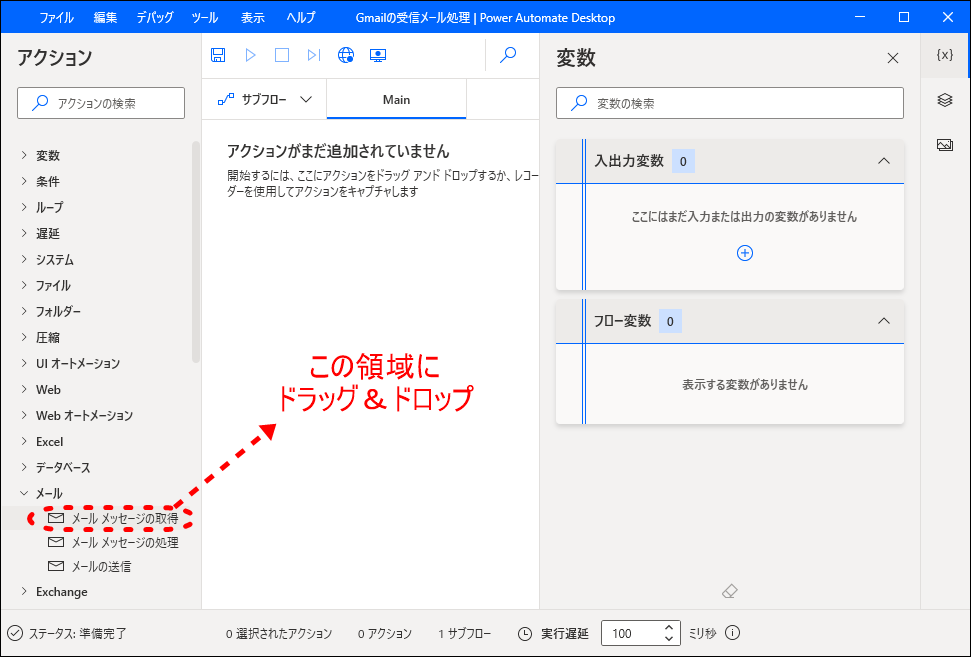Open the サブフロー dropdown
The height and width of the screenshot is (657, 971).
coord(264,100)
